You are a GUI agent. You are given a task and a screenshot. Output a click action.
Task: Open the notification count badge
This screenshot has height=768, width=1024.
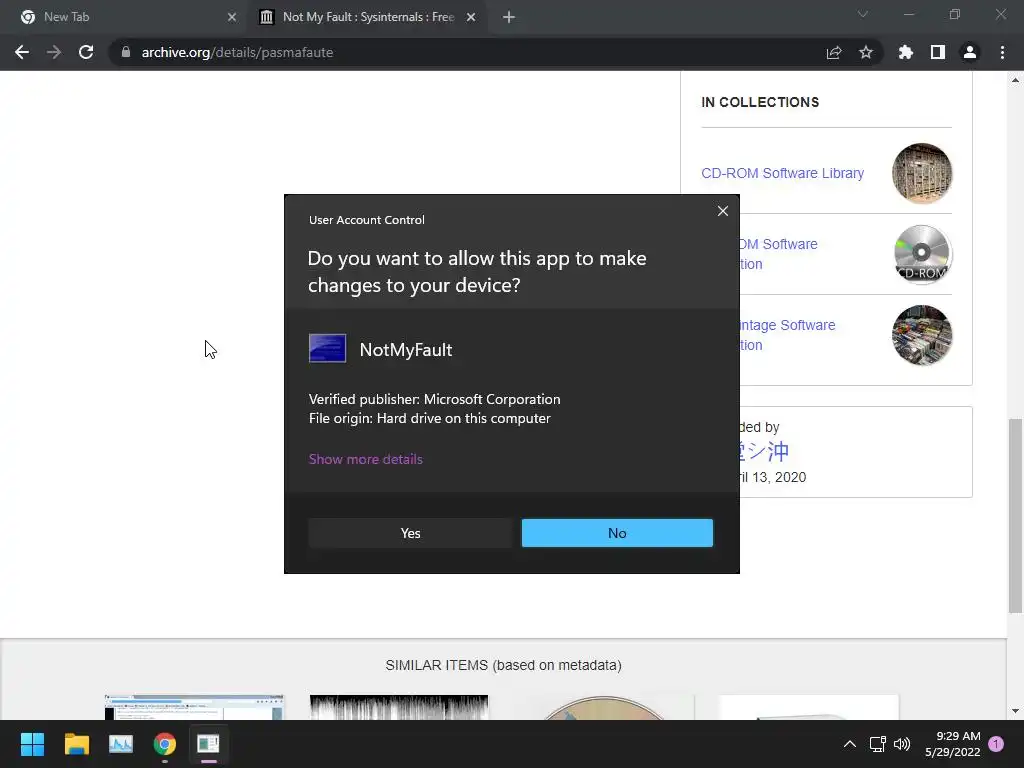tap(996, 743)
